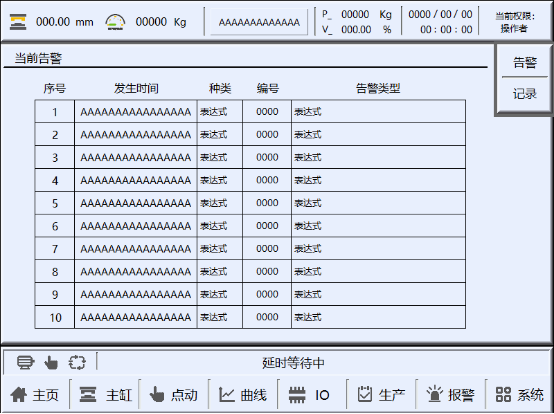Click the hand icon in status bar
This screenshot has height=414, width=554.
point(51,362)
